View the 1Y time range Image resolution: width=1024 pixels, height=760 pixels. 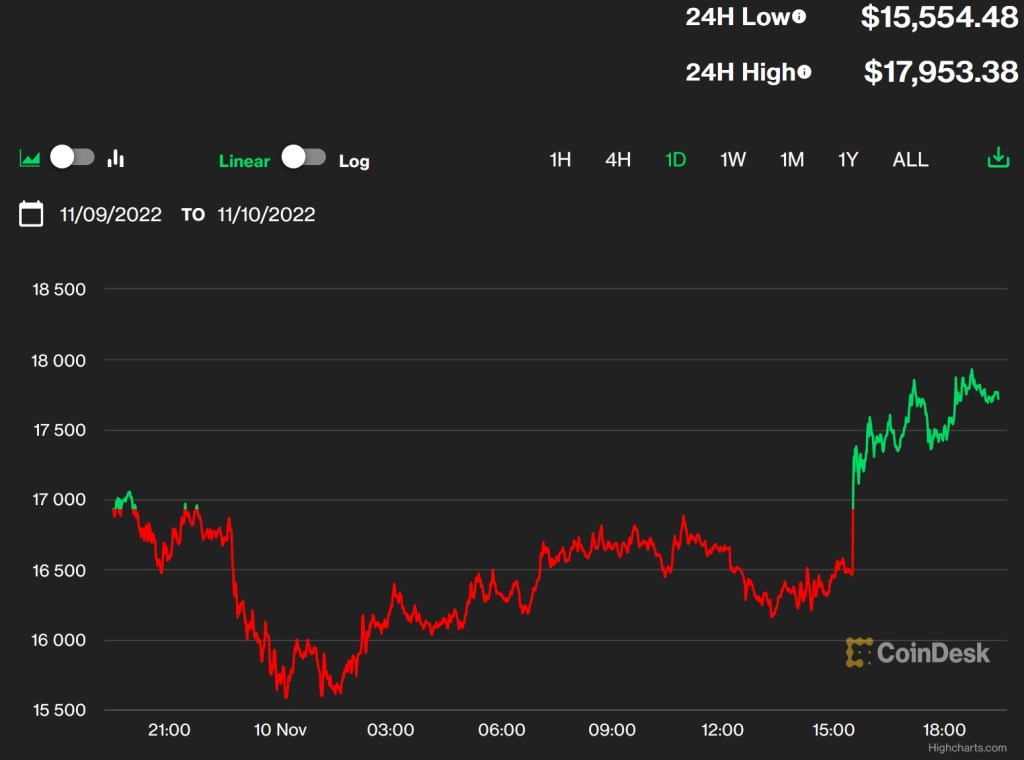pos(848,160)
